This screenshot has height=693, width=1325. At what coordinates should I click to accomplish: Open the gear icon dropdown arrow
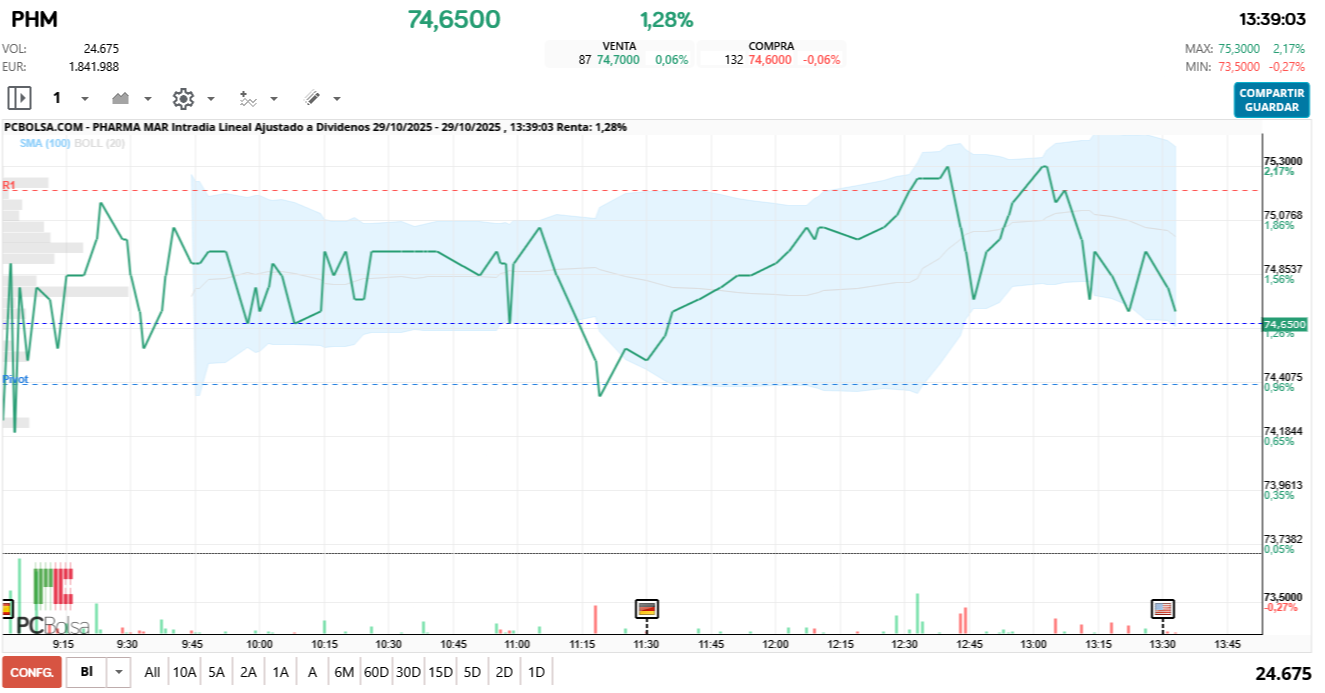pos(209,98)
